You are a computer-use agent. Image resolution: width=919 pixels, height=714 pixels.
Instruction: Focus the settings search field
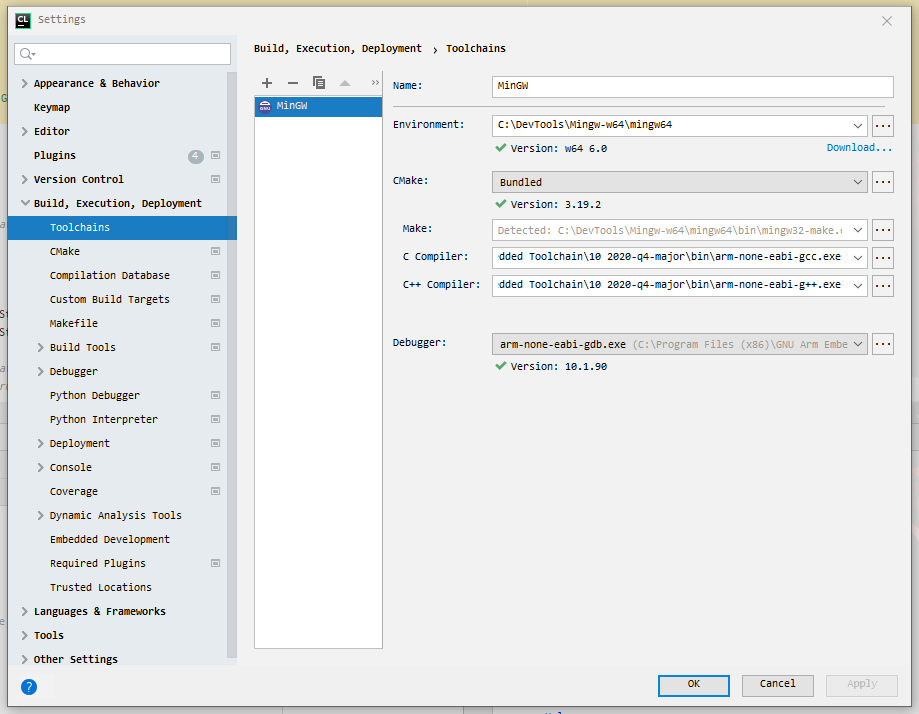point(122,55)
